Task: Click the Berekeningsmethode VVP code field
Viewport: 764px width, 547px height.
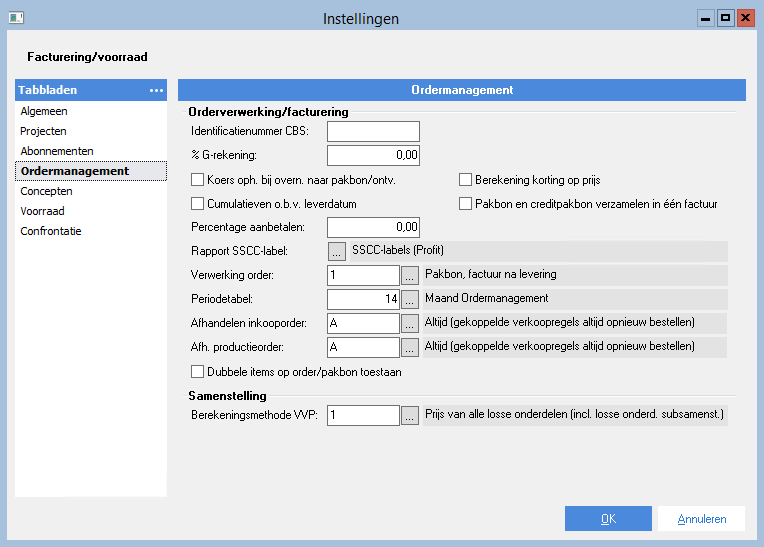Action: tap(363, 415)
